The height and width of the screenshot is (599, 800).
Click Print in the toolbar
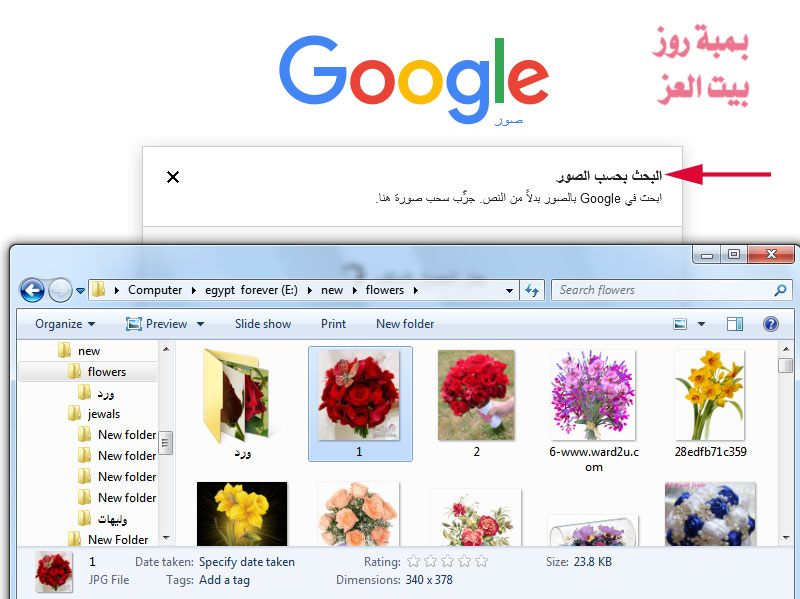pos(334,324)
